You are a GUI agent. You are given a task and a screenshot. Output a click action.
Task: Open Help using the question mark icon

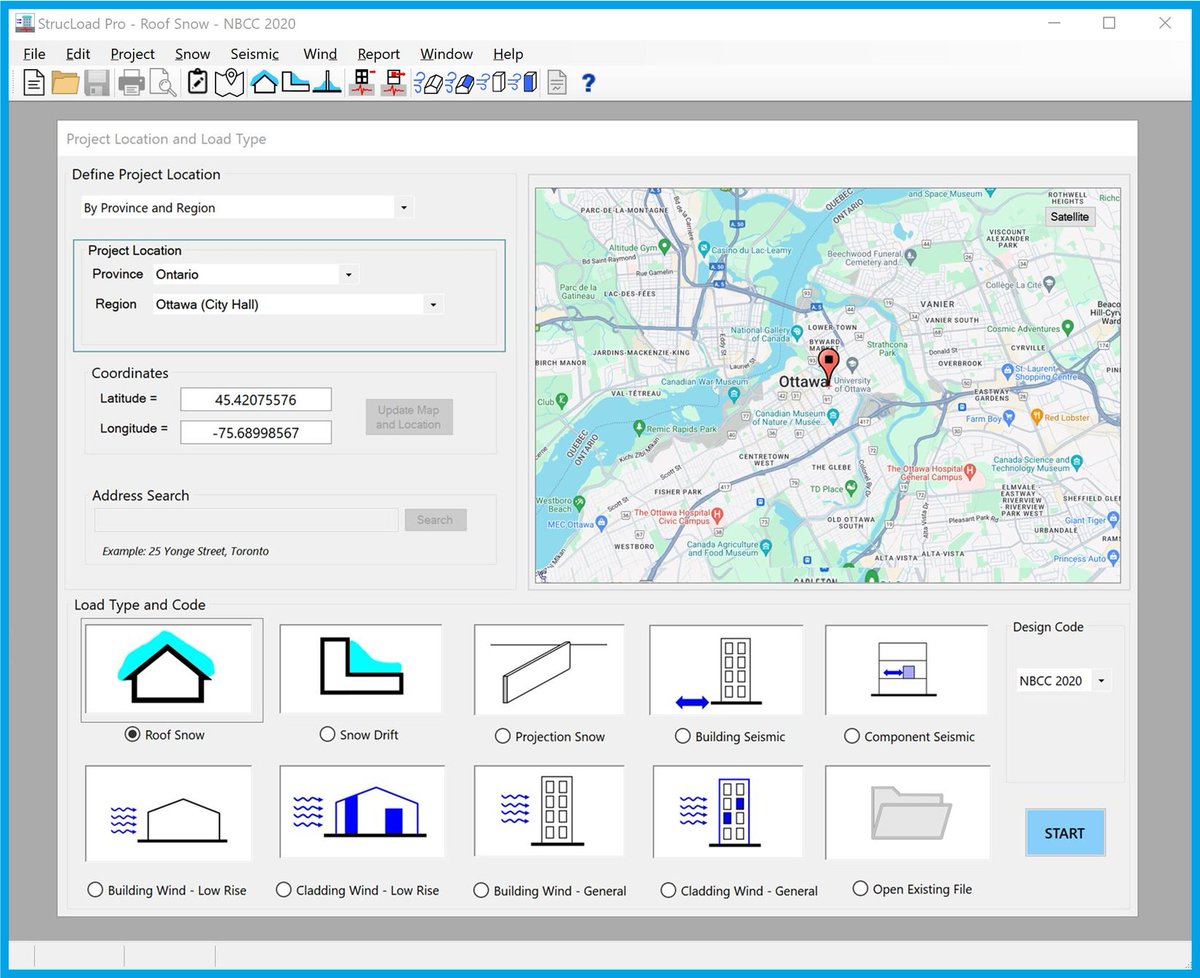click(x=588, y=82)
